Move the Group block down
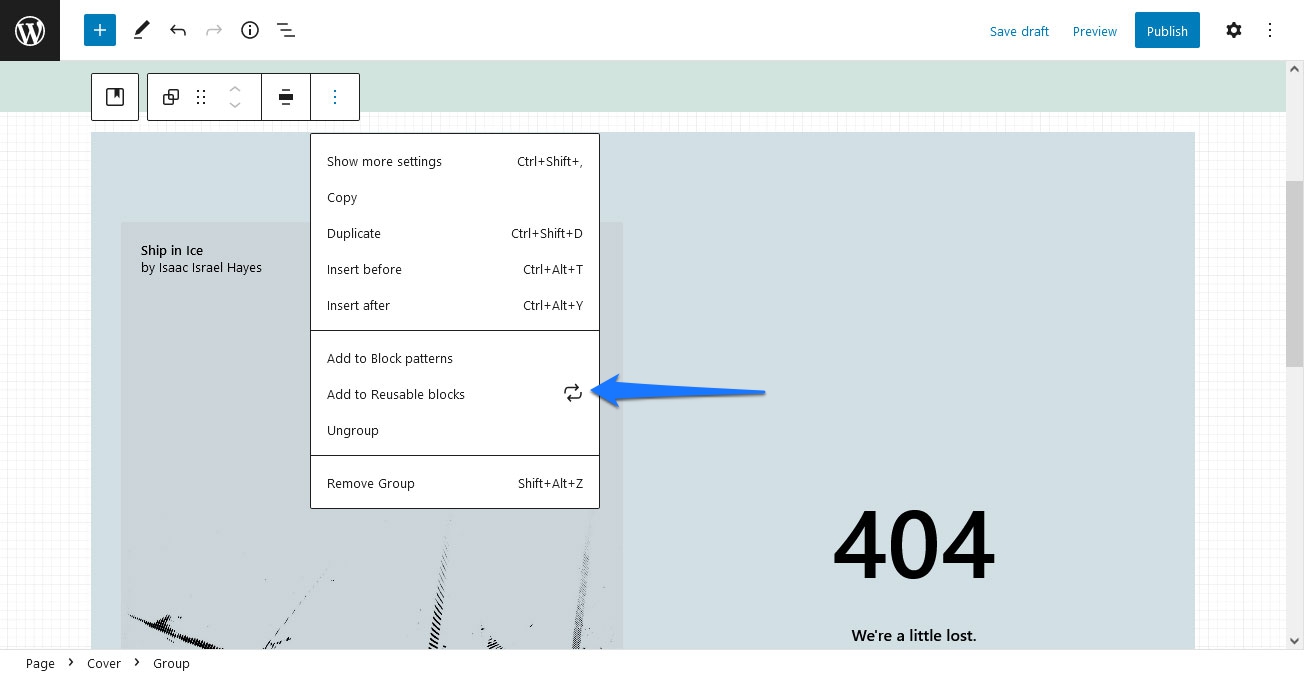Screen dimensions: 1304x674 pos(235,105)
